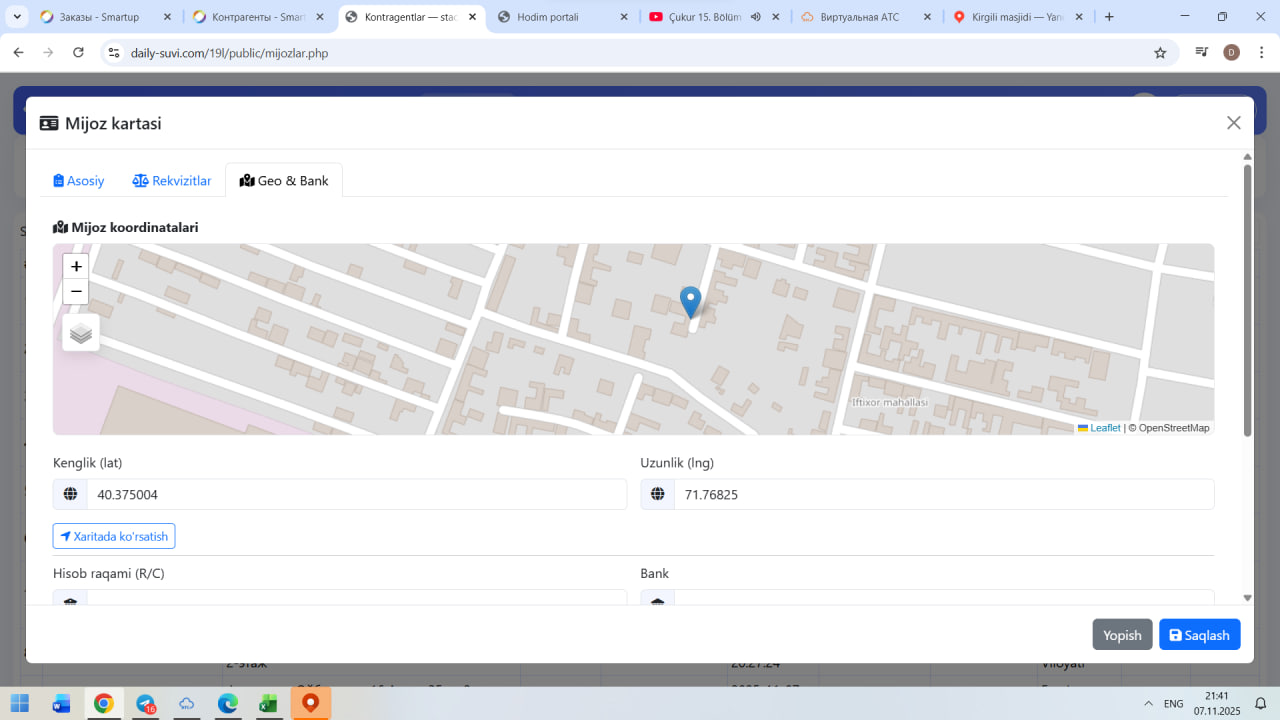
Task: Open the Leaflet attribution link
Action: (1104, 428)
